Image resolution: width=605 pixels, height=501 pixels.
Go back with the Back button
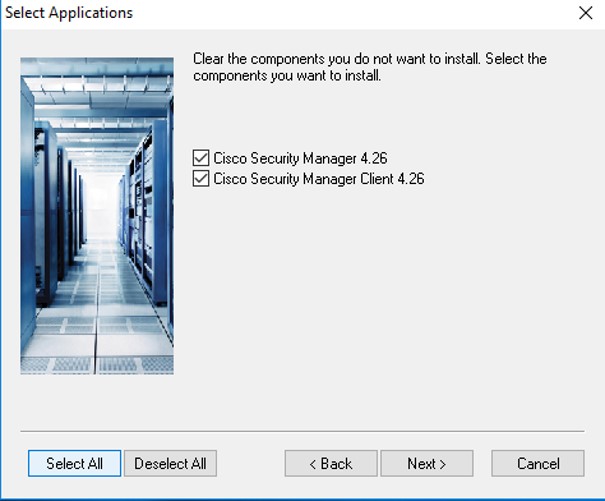(x=331, y=463)
